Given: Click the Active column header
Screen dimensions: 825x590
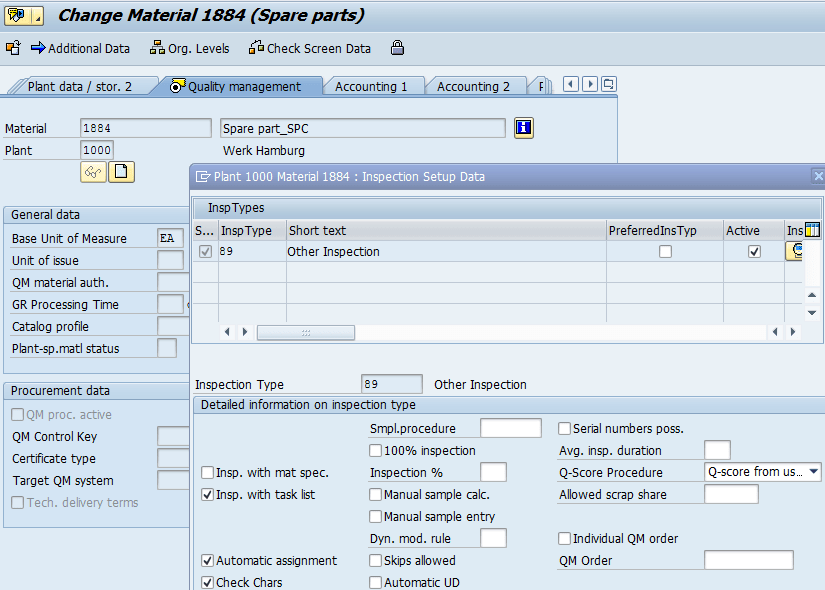Looking at the screenshot, I should tap(754, 231).
